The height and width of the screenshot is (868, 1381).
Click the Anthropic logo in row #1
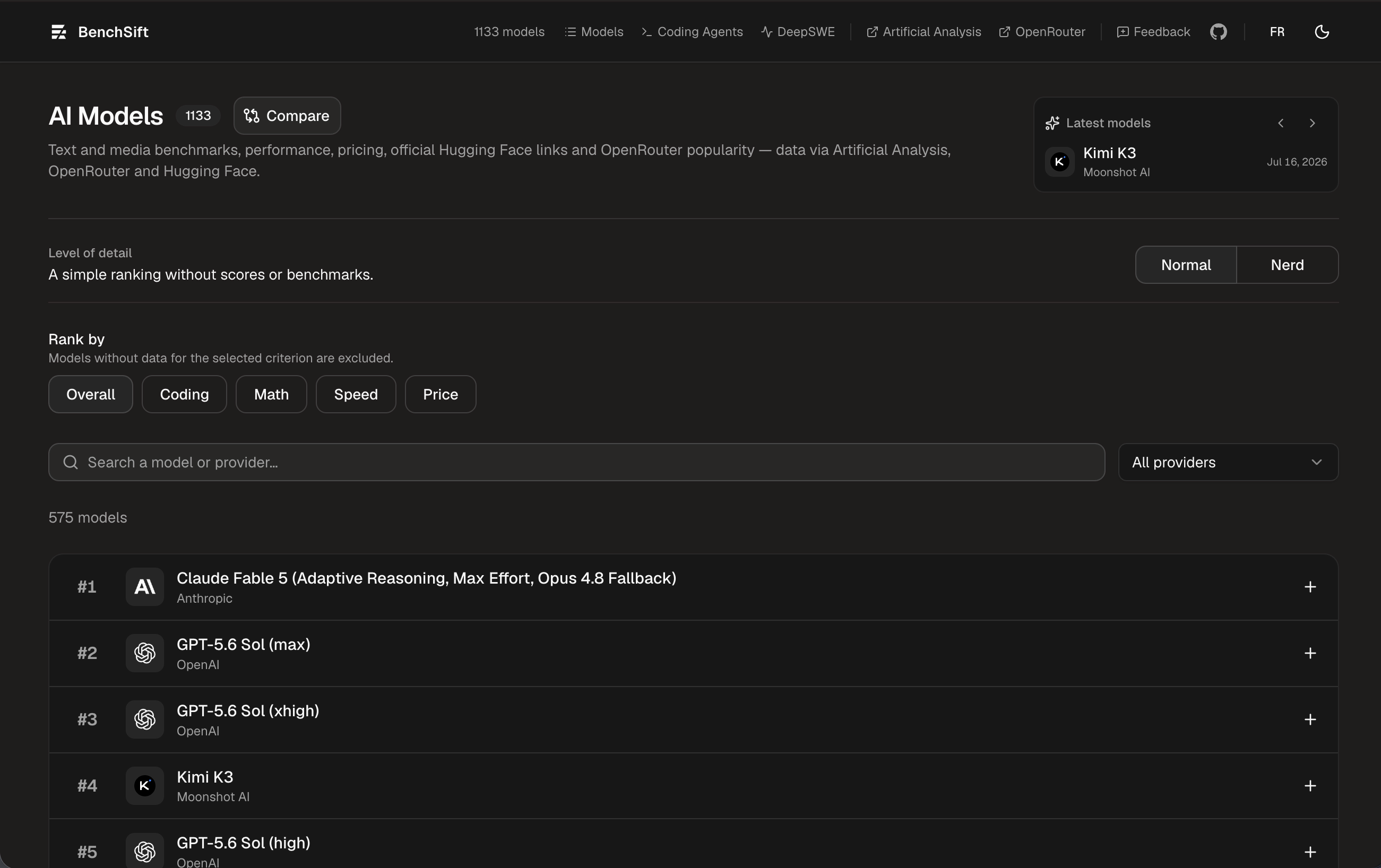tap(144, 587)
